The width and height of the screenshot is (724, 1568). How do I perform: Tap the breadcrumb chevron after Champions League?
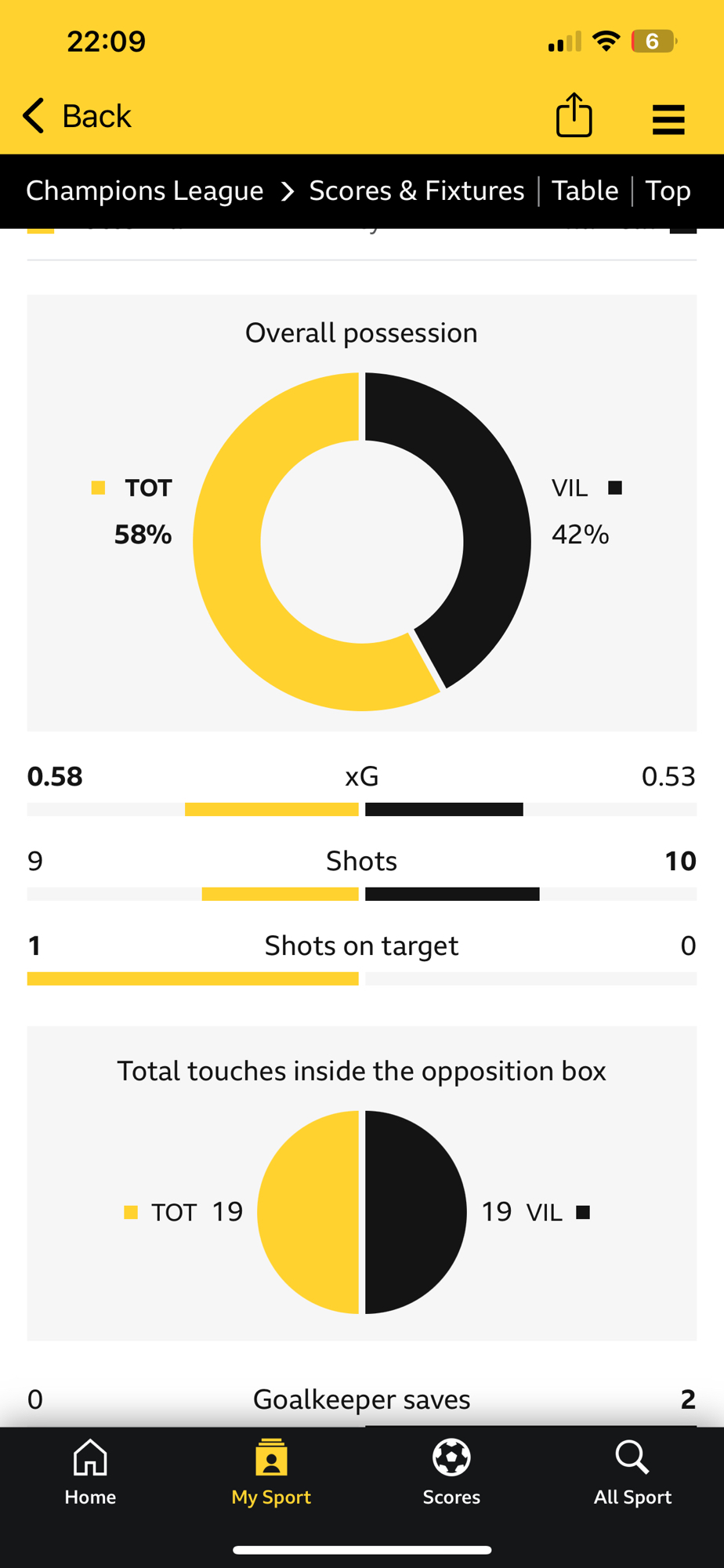coord(288,191)
